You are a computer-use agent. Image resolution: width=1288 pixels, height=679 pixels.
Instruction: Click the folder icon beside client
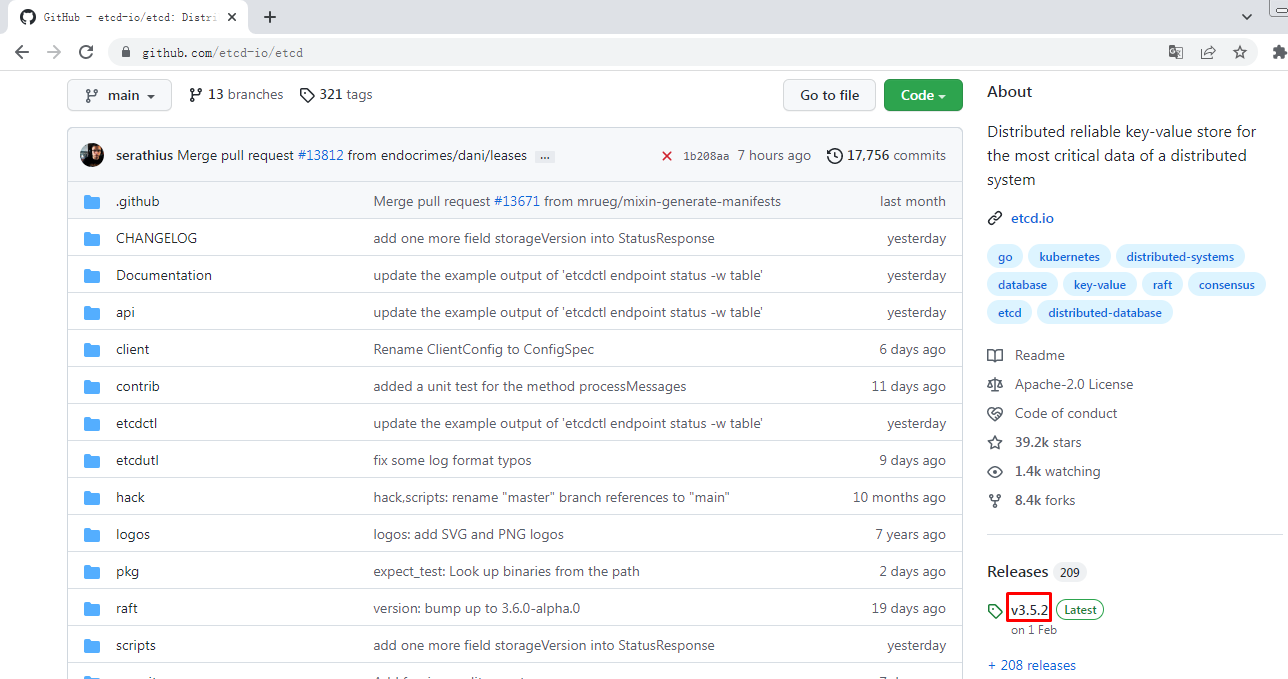(93, 350)
